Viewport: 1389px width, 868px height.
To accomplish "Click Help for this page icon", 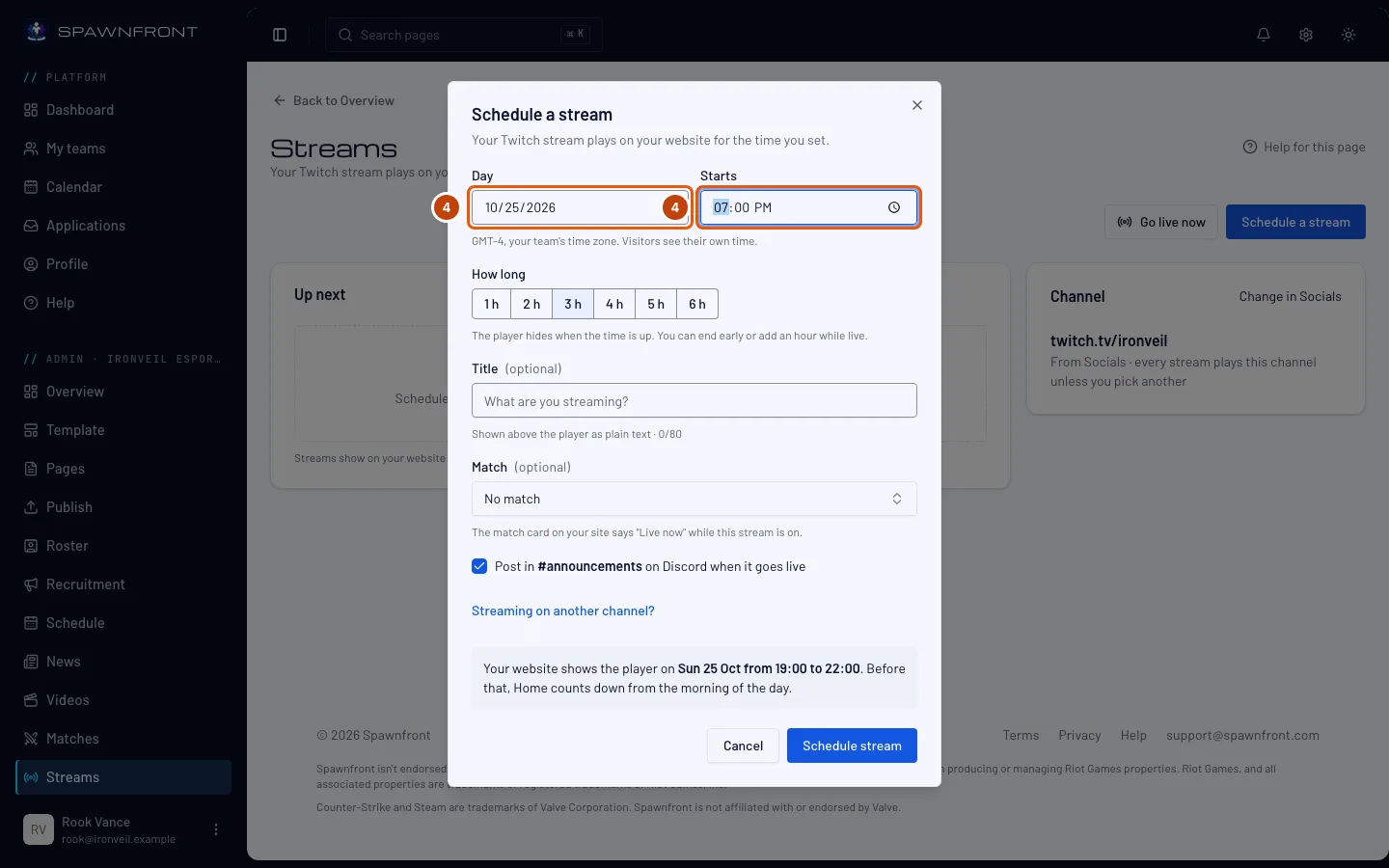I will tap(1250, 147).
